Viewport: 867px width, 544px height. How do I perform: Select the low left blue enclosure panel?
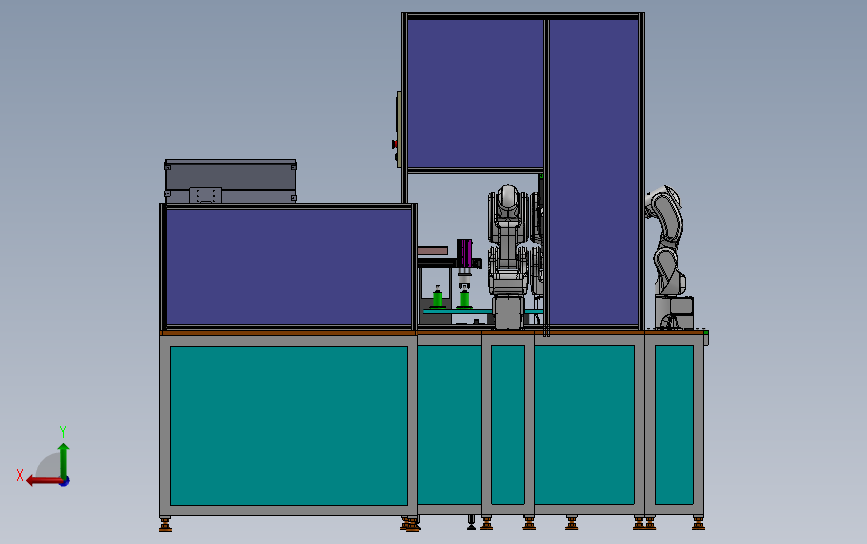point(289,266)
